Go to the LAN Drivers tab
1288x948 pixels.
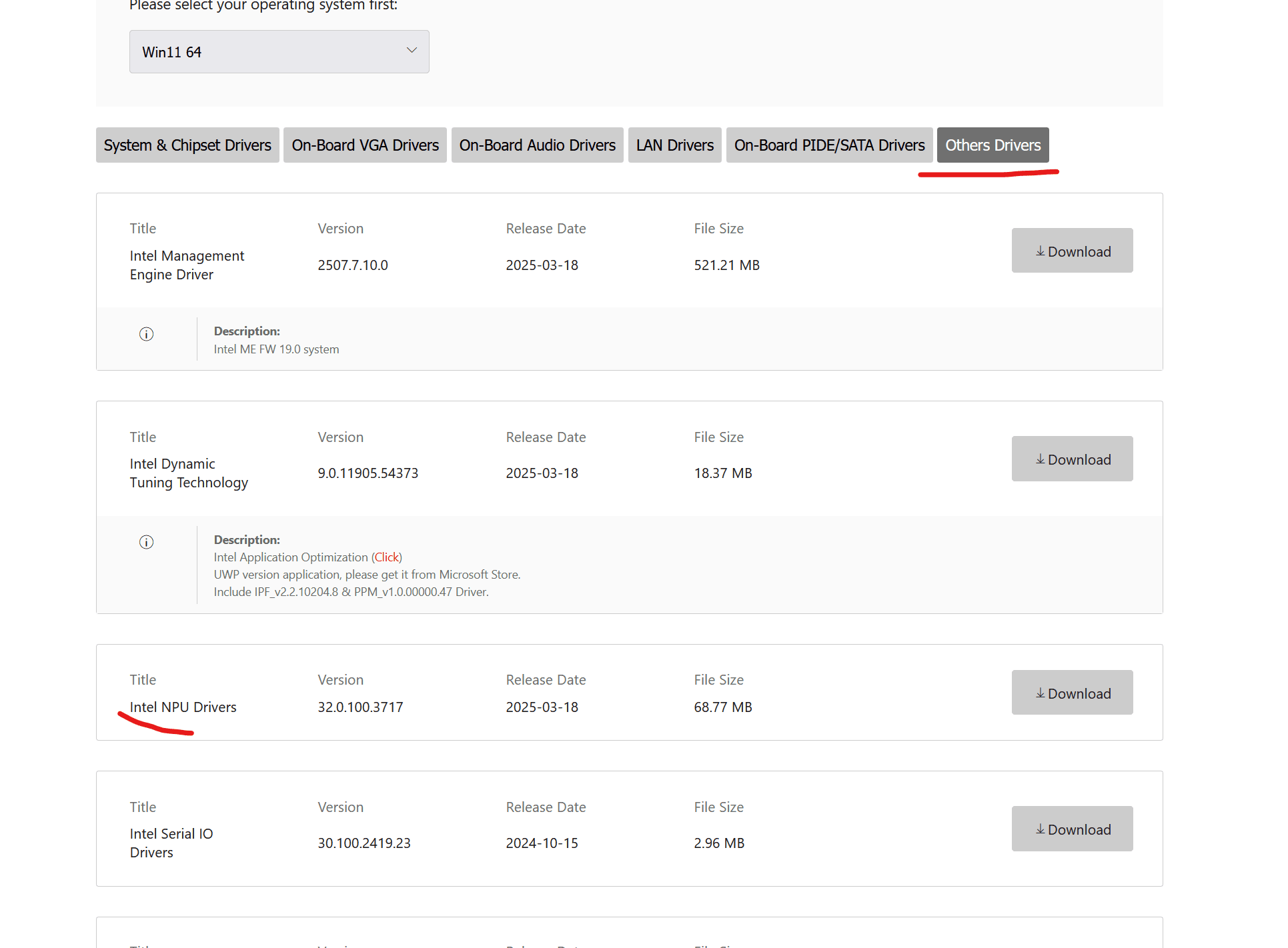pos(674,145)
